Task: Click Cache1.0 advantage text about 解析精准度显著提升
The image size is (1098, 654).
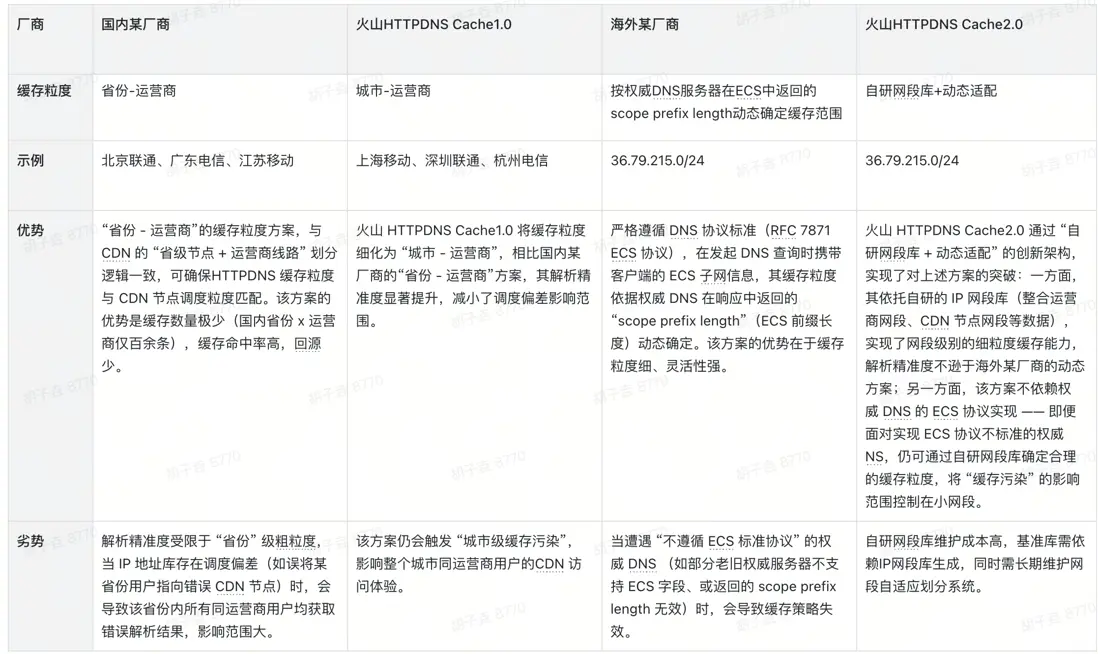Action: 473,275
